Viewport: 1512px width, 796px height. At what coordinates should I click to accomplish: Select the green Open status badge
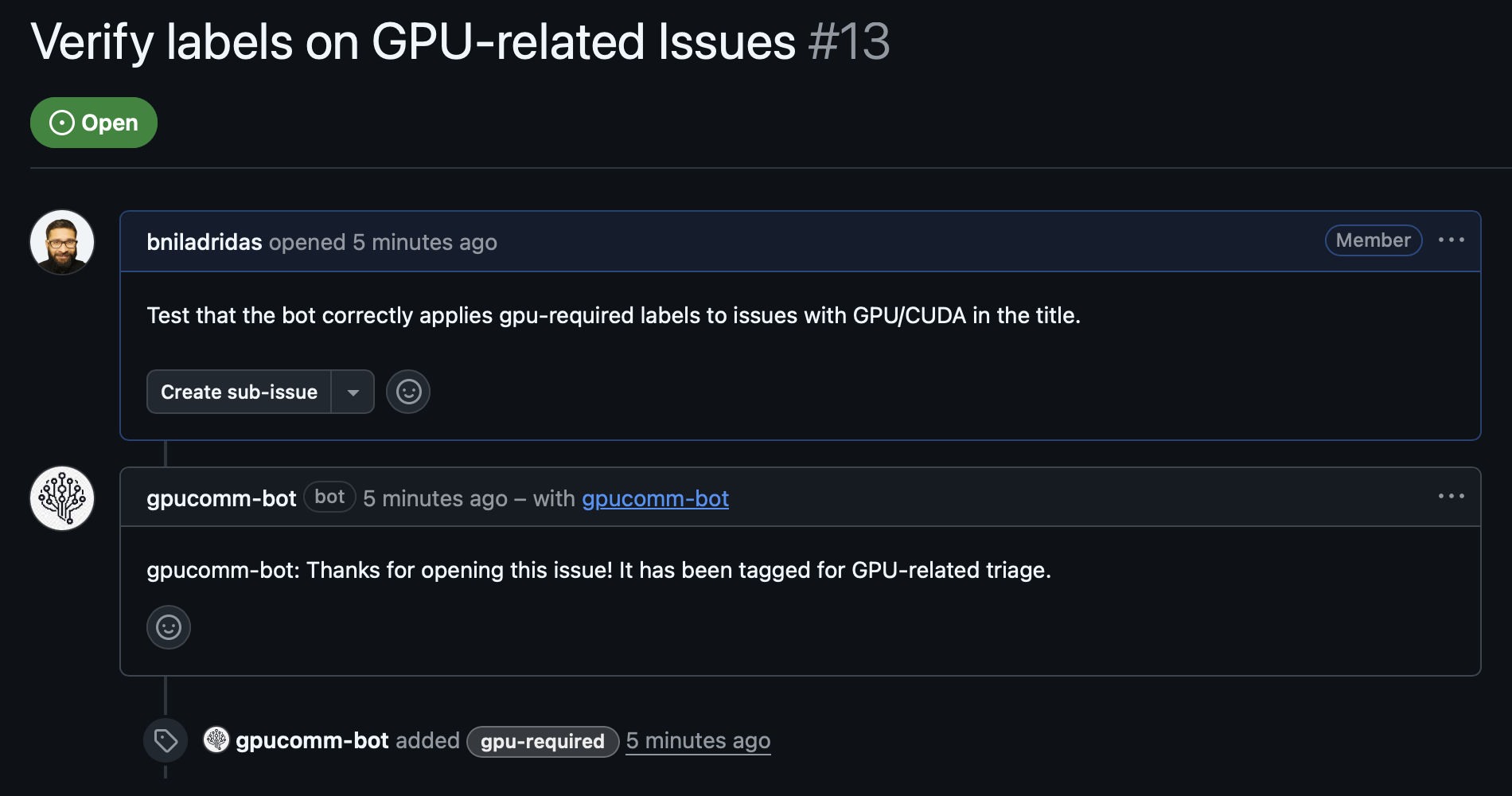point(93,122)
